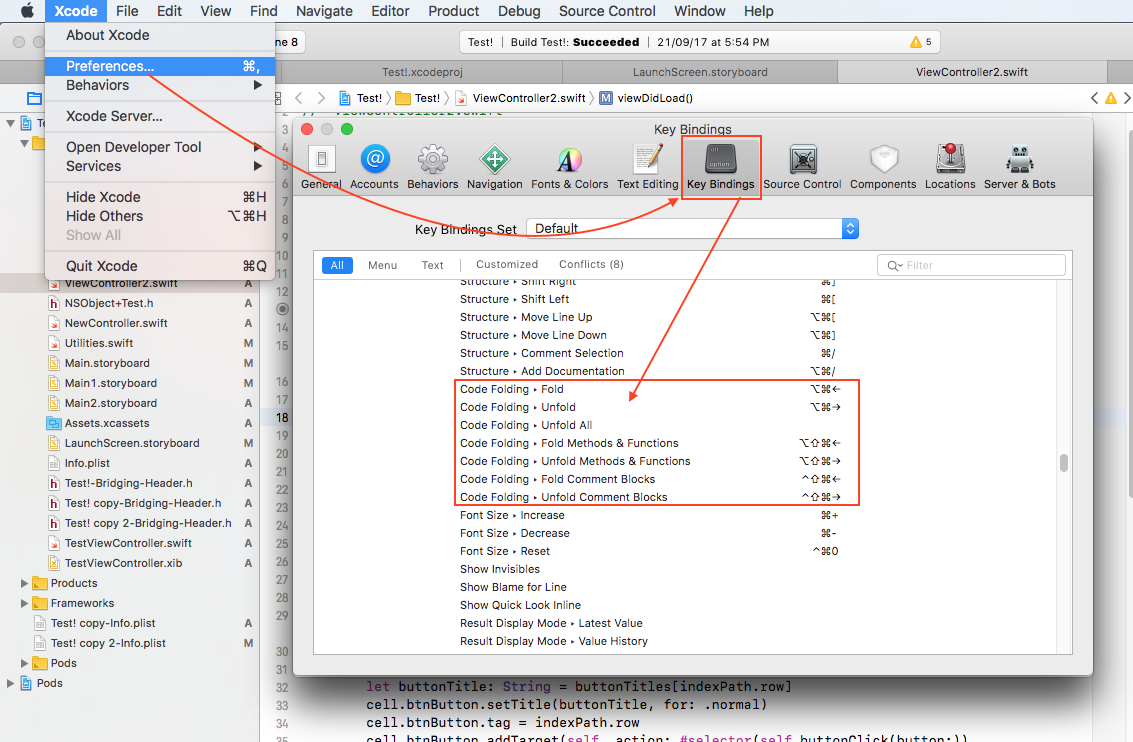Open the Behaviors submenu
Screen dimensions: 1133x742
point(160,85)
